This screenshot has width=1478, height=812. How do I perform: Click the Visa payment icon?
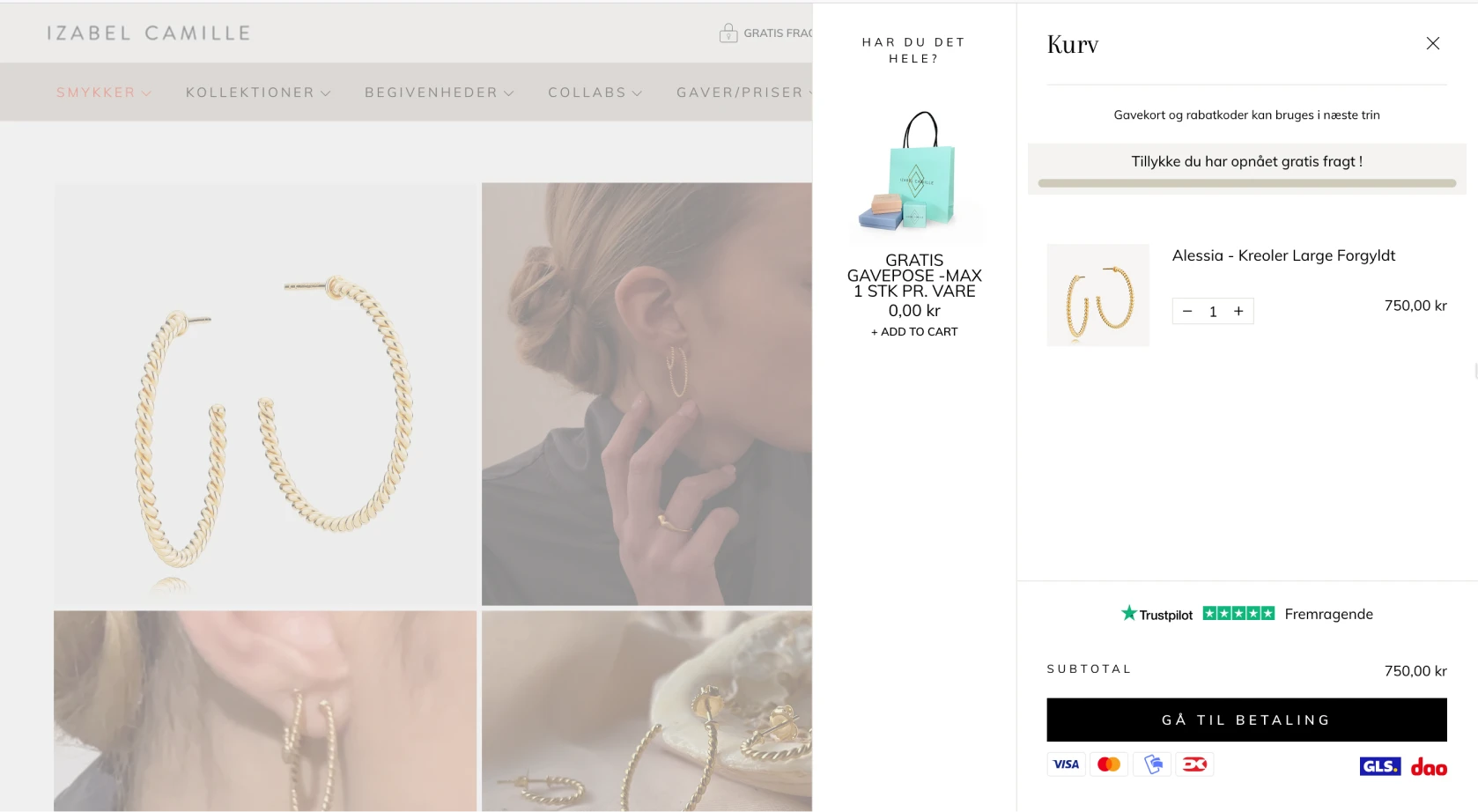coord(1066,764)
